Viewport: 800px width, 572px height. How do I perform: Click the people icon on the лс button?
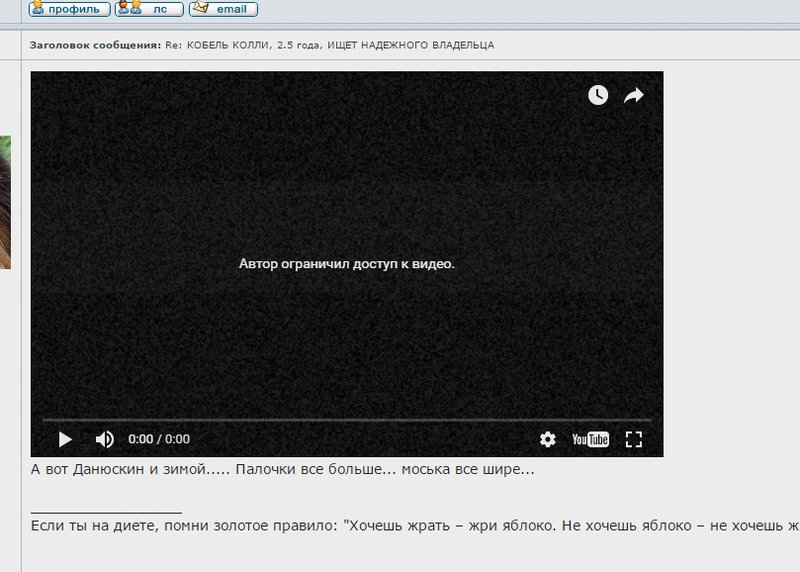pyautogui.click(x=130, y=7)
